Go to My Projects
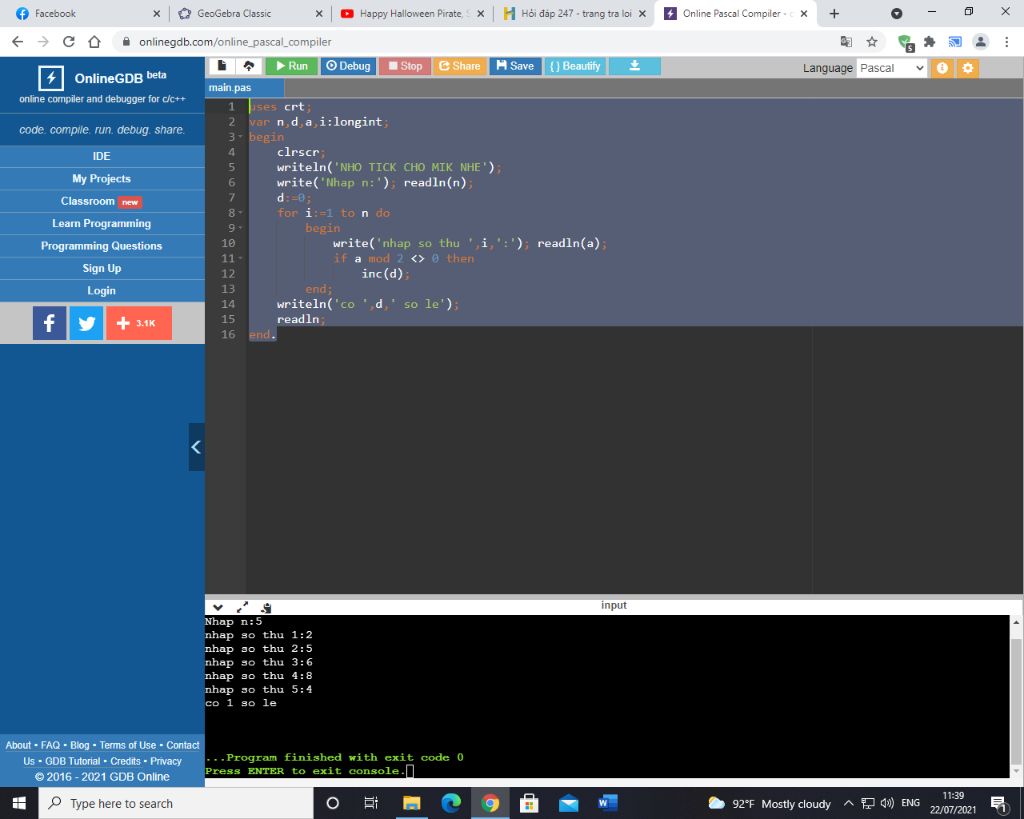The image size is (1024, 819). [102, 179]
